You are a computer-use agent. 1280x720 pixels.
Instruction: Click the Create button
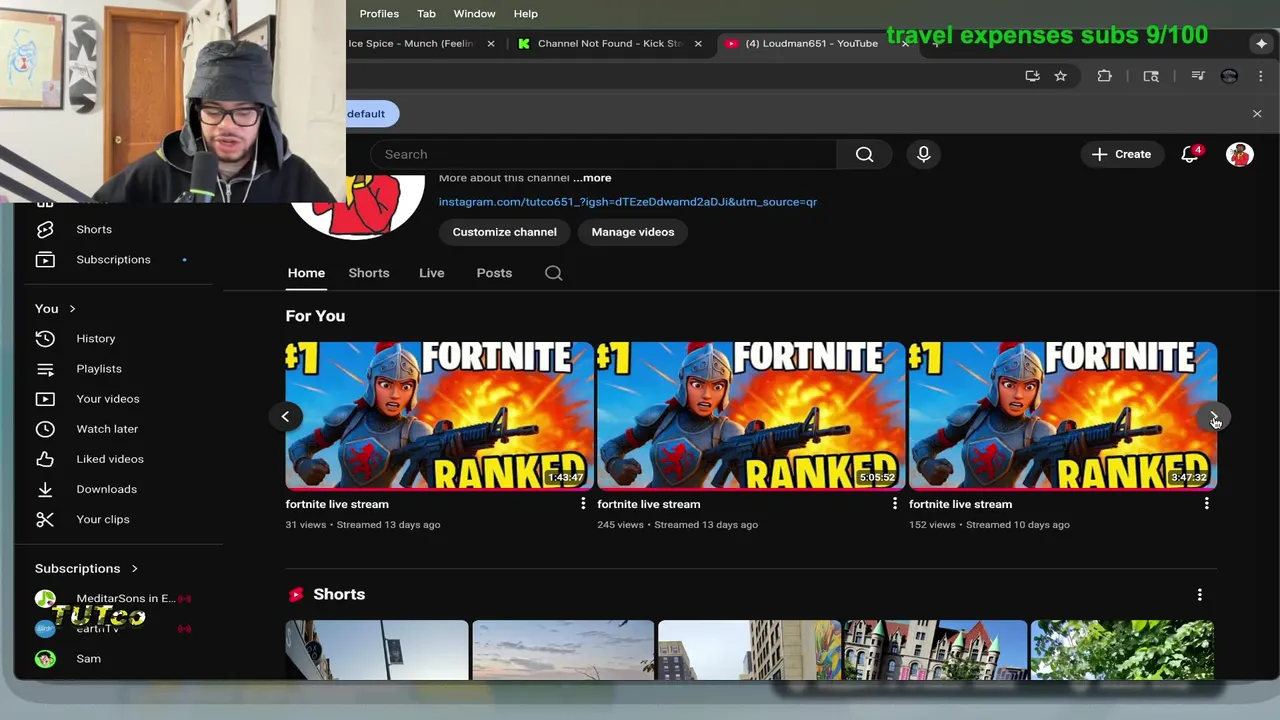point(1121,154)
